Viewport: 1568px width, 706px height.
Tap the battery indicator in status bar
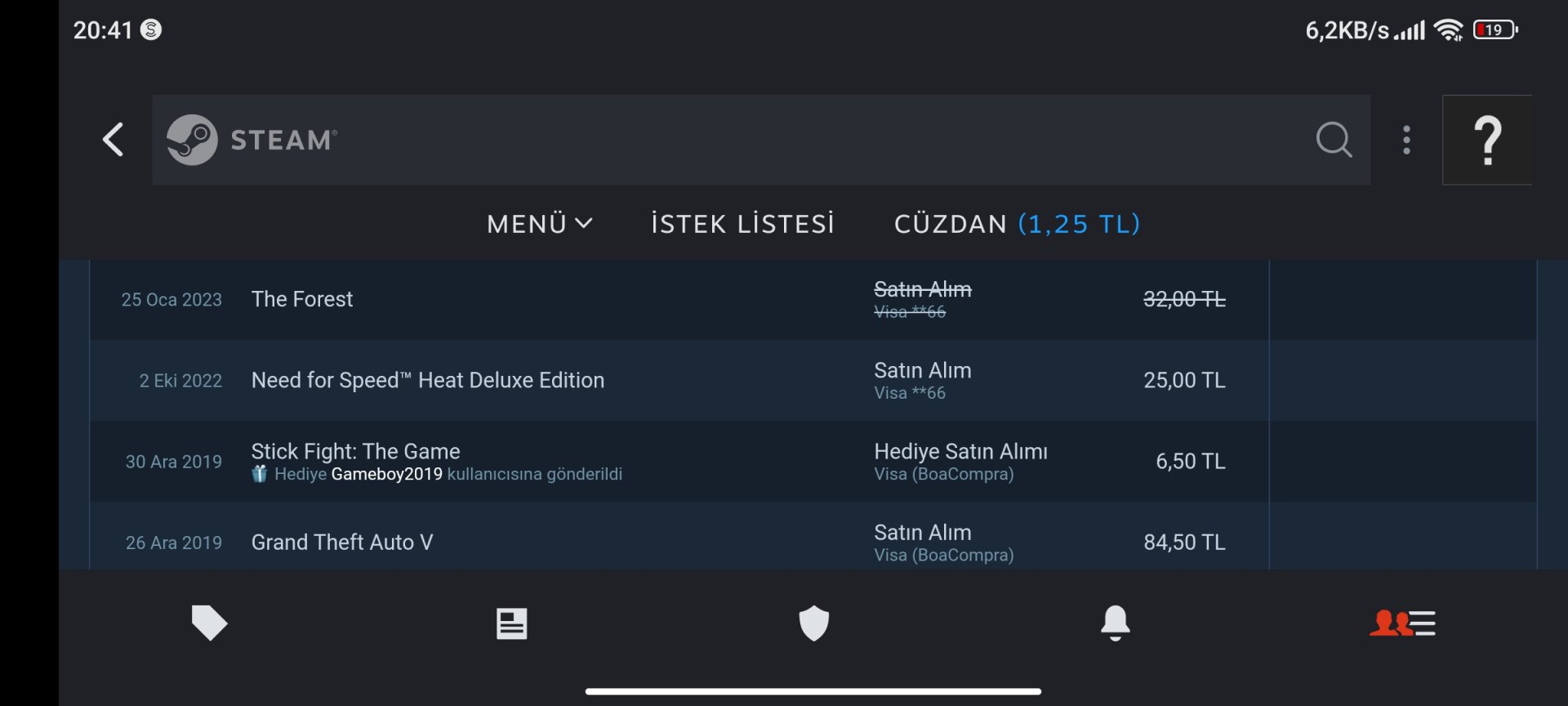coord(1495,30)
